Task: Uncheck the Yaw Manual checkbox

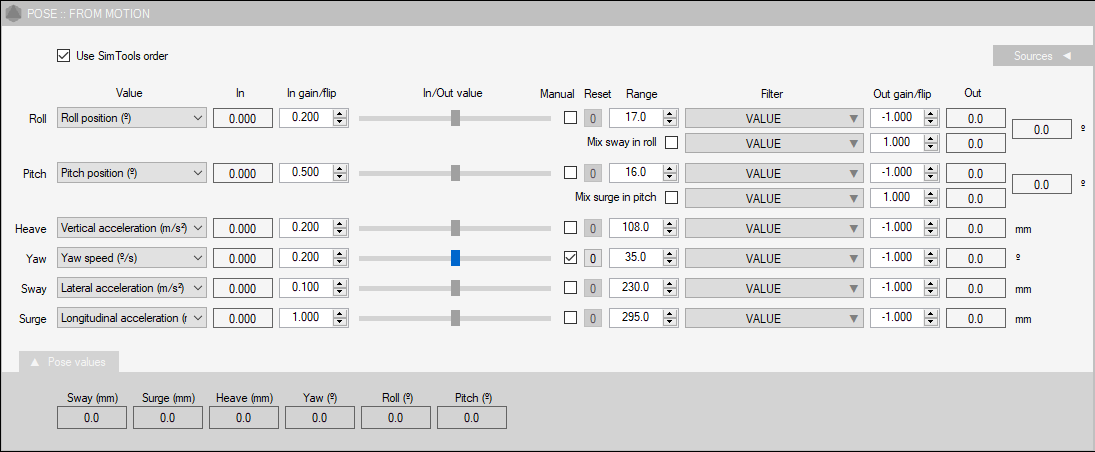Action: [x=571, y=258]
